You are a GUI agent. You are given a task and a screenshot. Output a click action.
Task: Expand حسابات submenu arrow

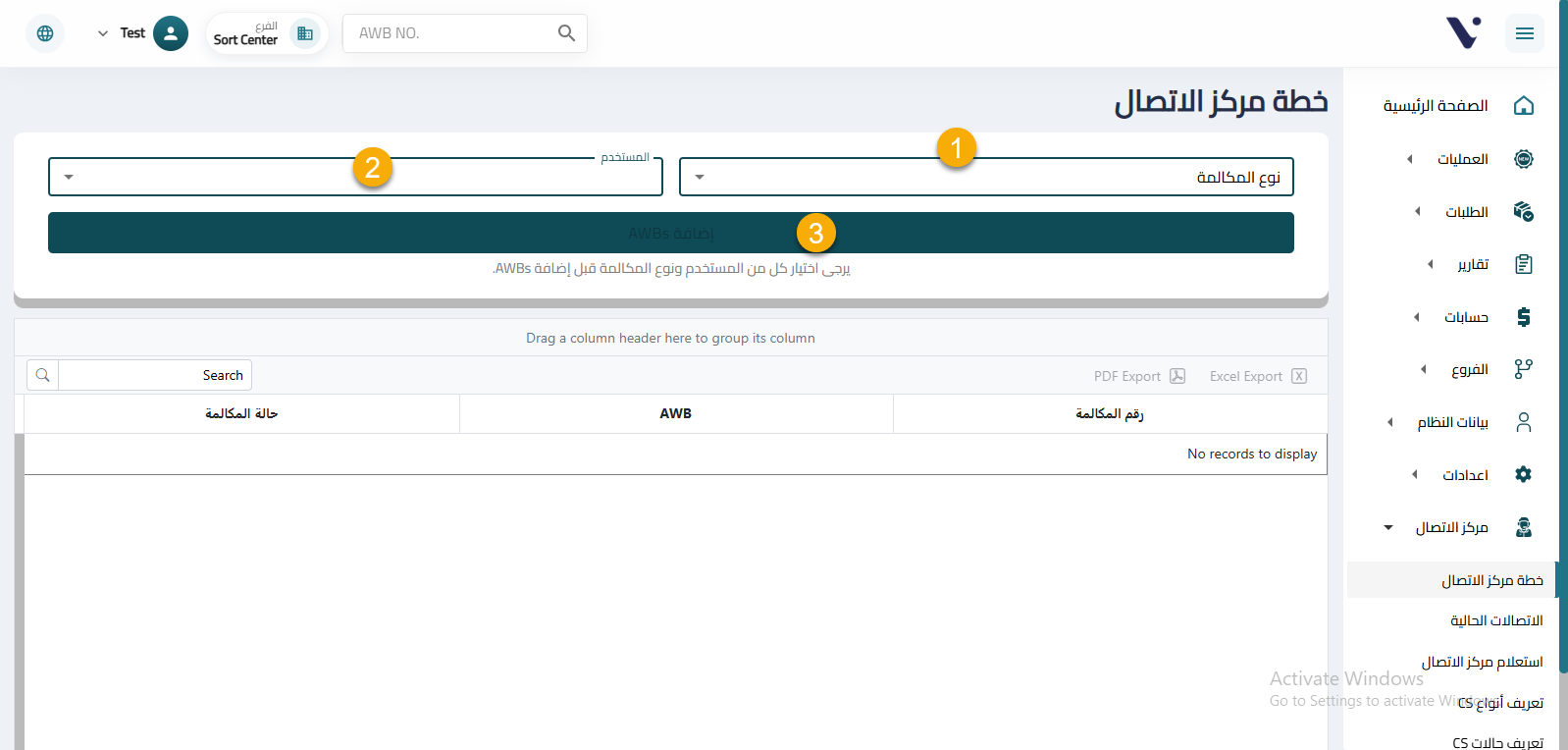pyautogui.click(x=1416, y=317)
